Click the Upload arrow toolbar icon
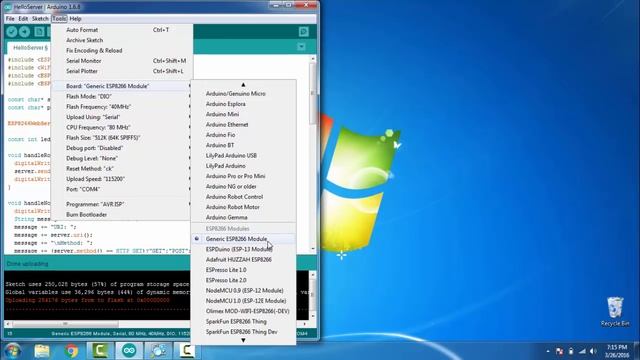 tap(24, 31)
